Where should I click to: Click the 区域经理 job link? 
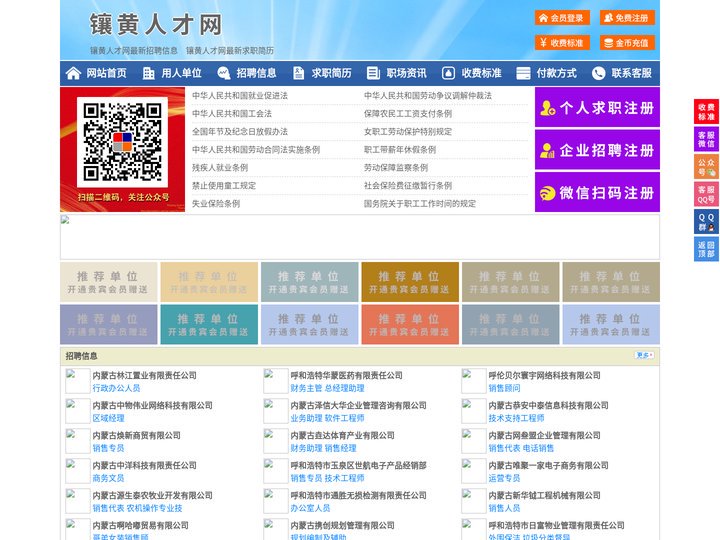pos(108,418)
